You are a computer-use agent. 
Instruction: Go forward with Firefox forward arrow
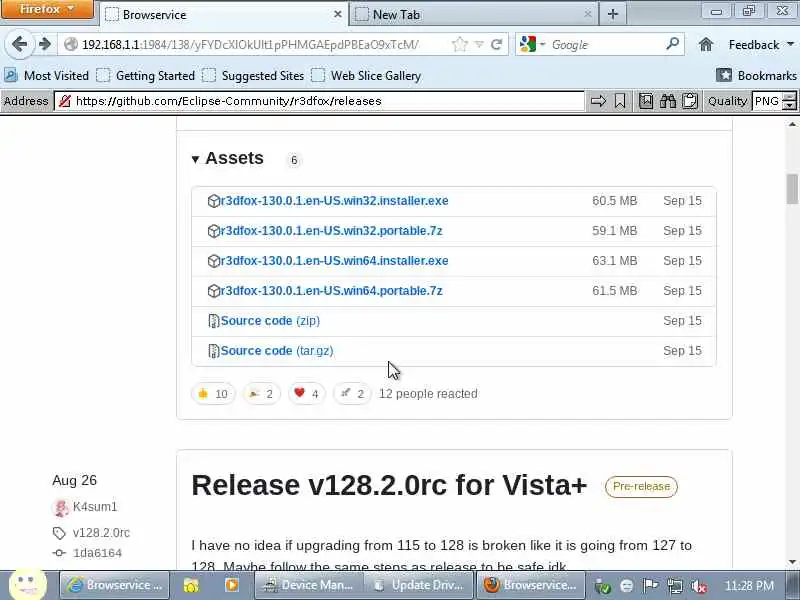45,44
